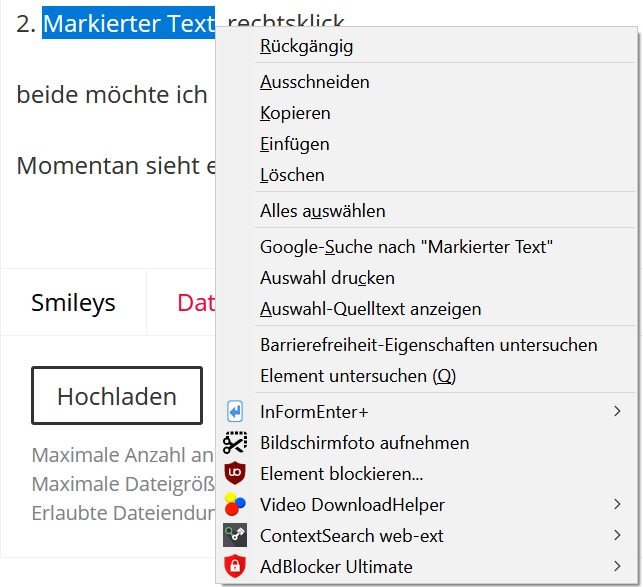The height and width of the screenshot is (587, 643).
Task: Choose Kopieren to copy the selection
Action: click(x=295, y=113)
